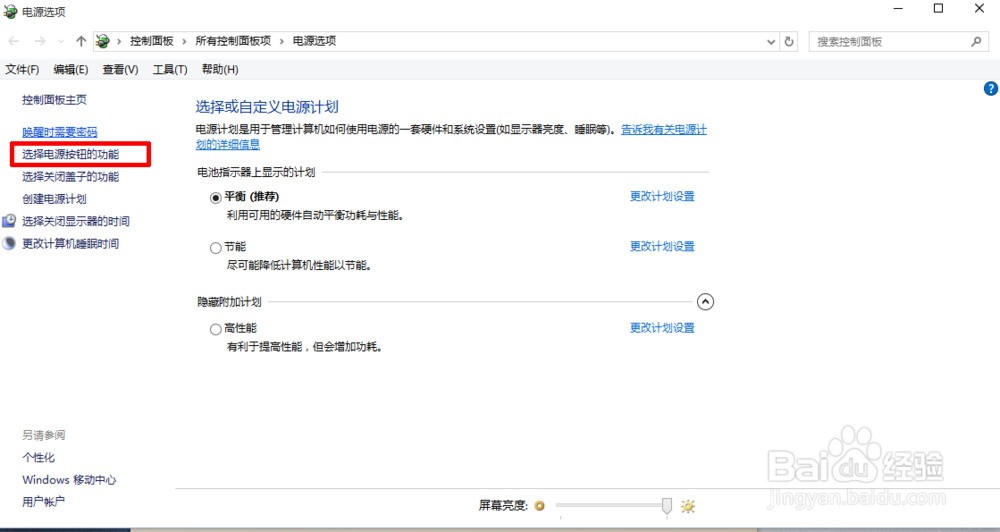Select the 平衡 (推荐) power plan radio button
1000x532 pixels.
(x=216, y=198)
